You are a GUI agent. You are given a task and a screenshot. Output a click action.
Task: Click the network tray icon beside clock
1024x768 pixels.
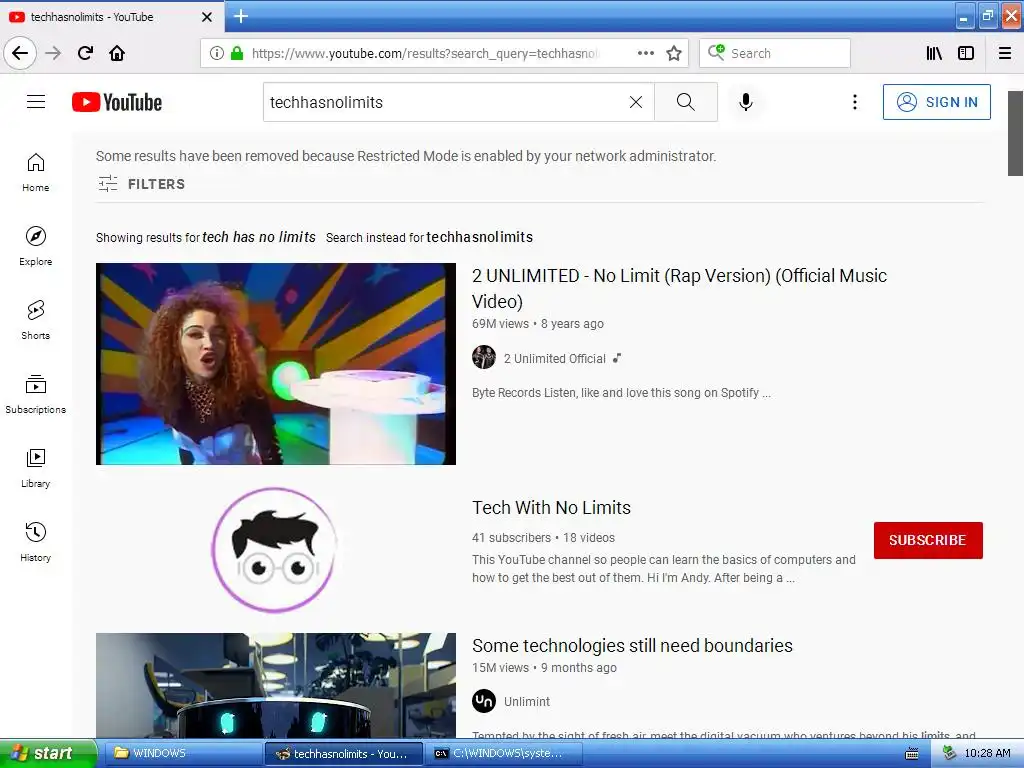949,754
